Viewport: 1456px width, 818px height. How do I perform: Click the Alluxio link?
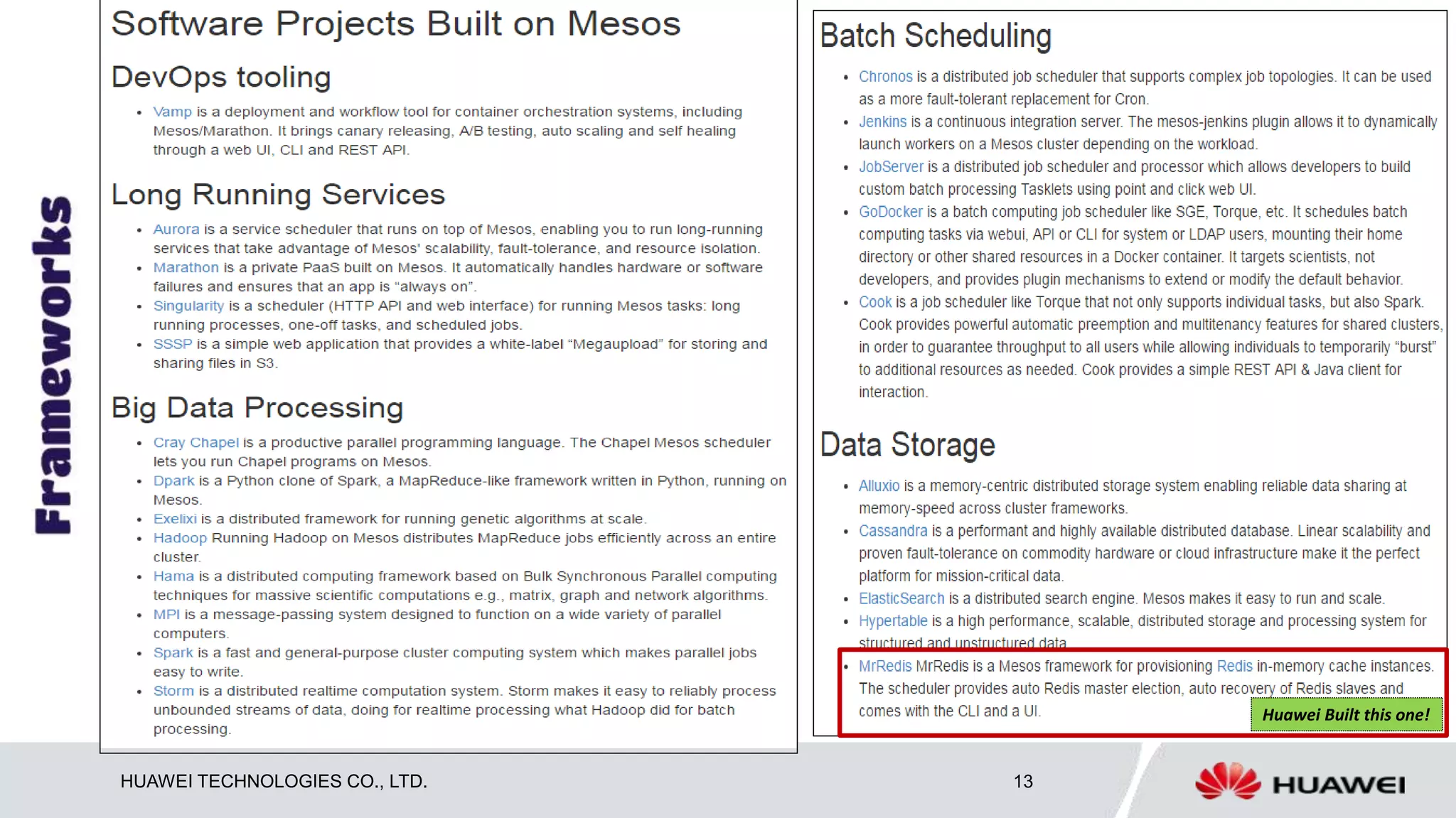tap(879, 486)
